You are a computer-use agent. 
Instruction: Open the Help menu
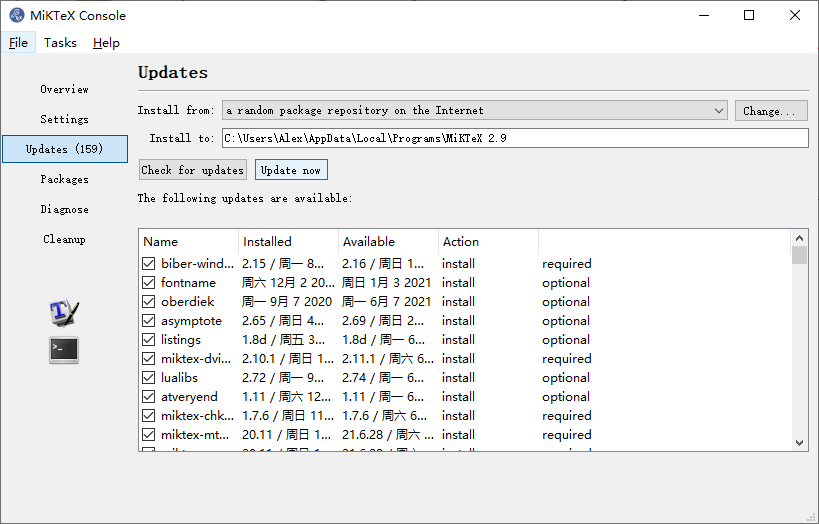click(x=106, y=42)
